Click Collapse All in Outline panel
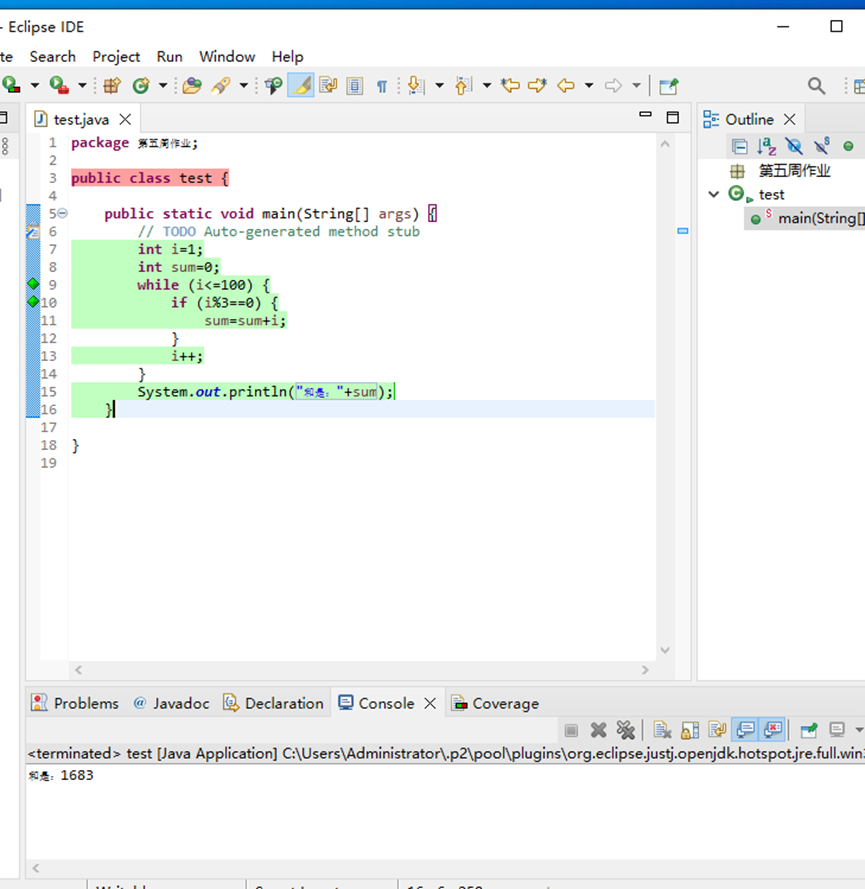The height and width of the screenshot is (889, 865). 739,147
